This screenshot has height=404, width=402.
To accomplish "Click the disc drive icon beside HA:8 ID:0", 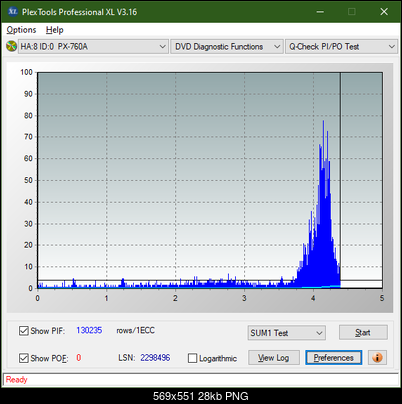I will (11, 46).
